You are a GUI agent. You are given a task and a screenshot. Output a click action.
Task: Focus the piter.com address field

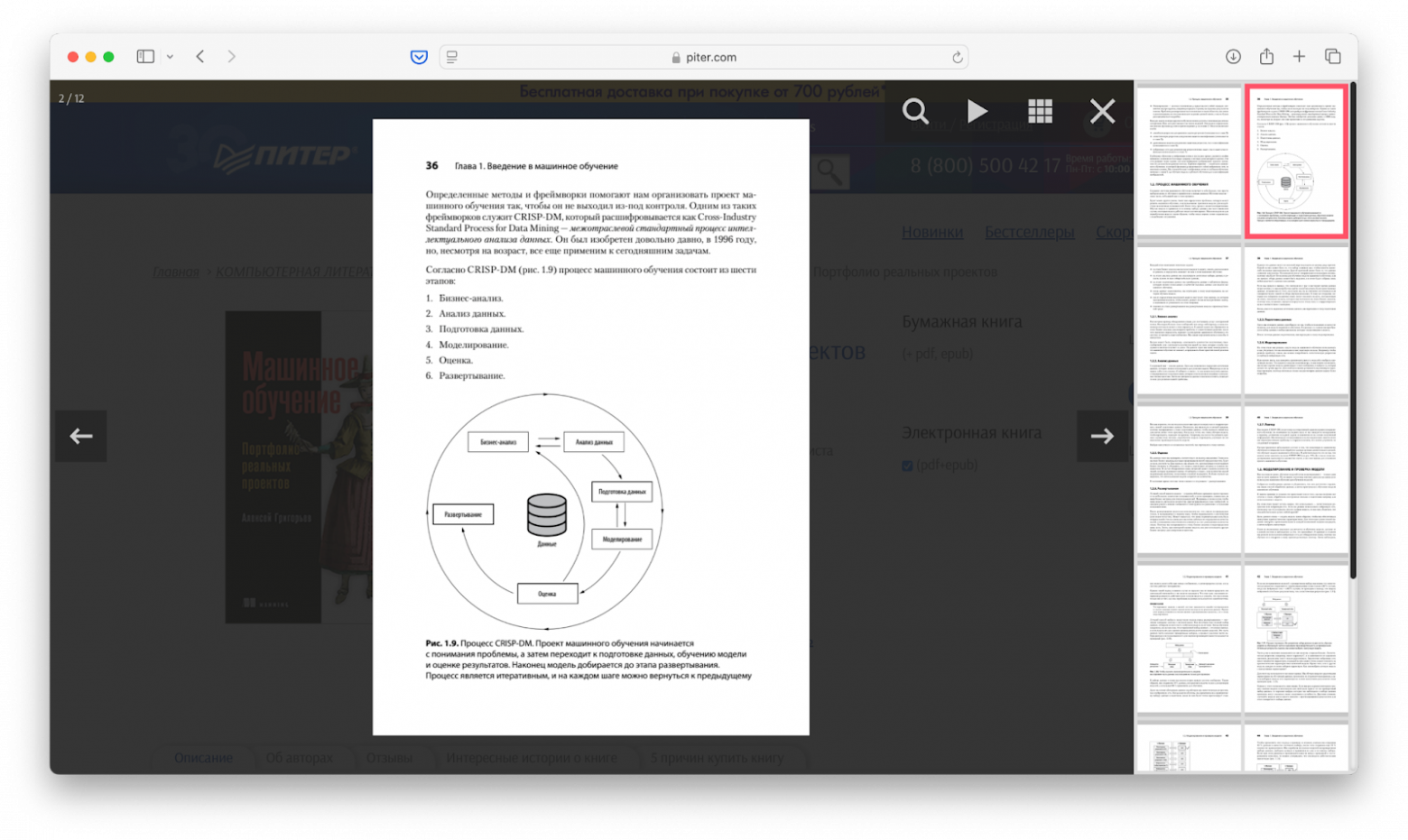point(704,57)
